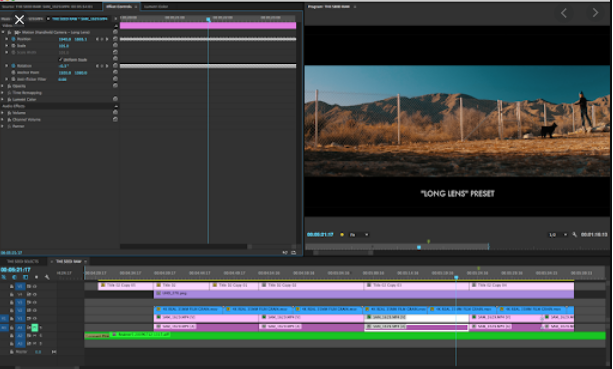Select the green audio clip on timeline
The width and height of the screenshot is (613, 369).
coord(345,335)
